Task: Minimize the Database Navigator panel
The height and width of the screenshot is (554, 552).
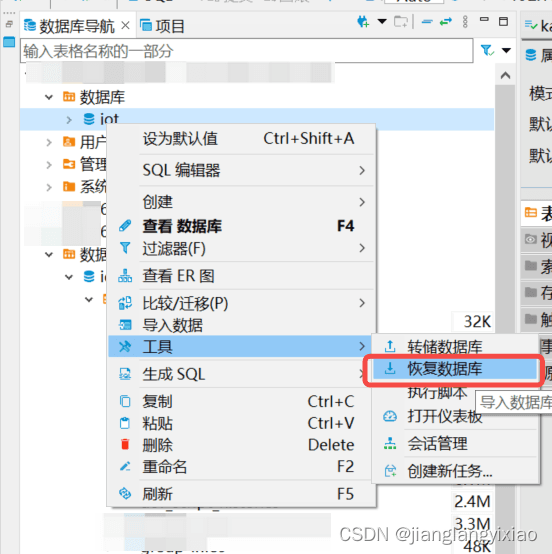Action: (x=485, y=19)
